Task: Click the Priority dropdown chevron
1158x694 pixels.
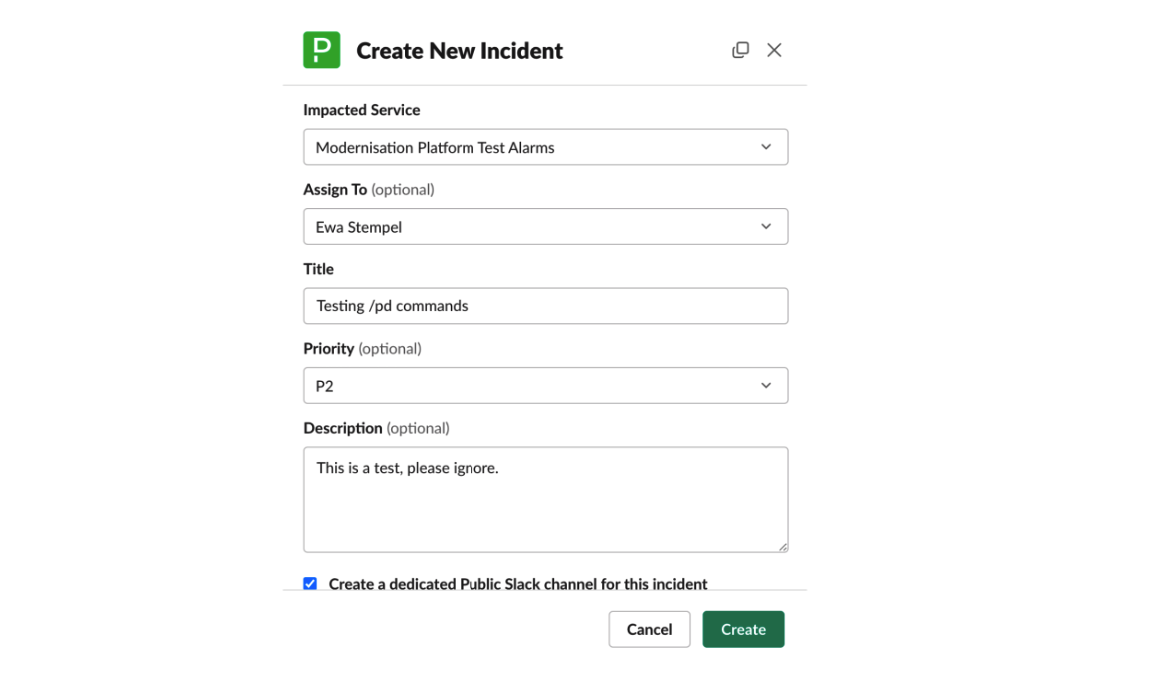Action: 766,385
